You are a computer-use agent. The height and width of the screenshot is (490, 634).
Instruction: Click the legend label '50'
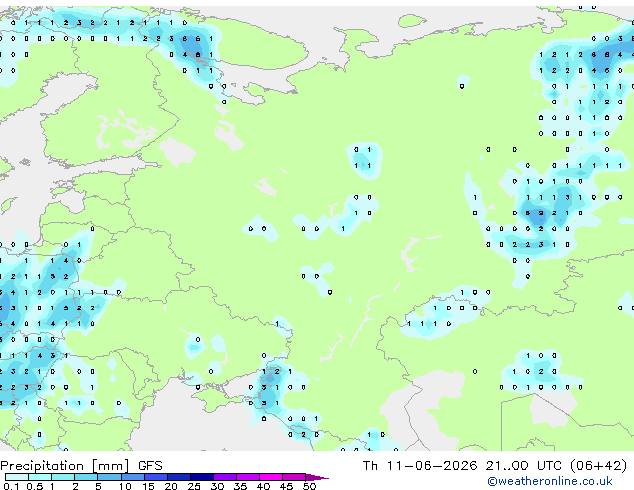[309, 486]
